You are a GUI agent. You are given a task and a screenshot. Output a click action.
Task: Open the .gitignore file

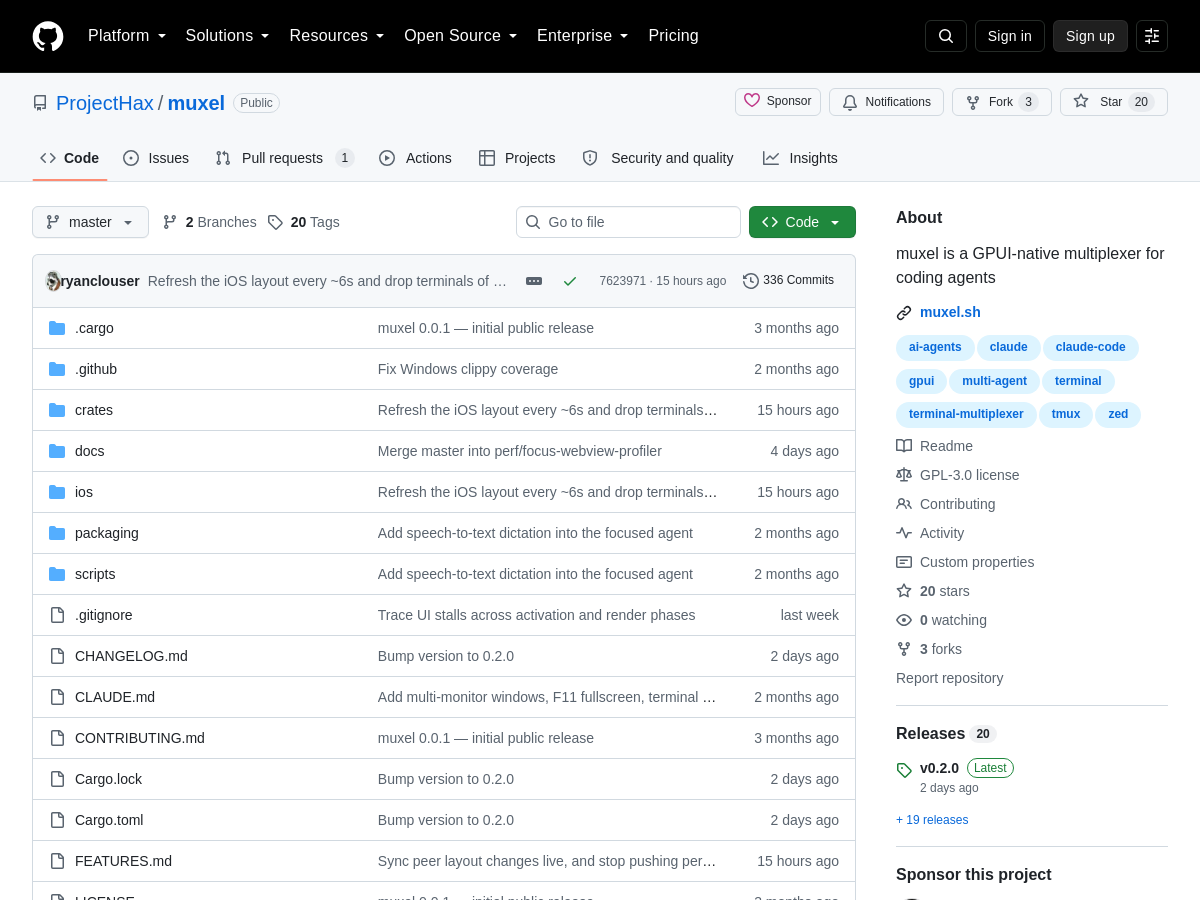click(104, 615)
